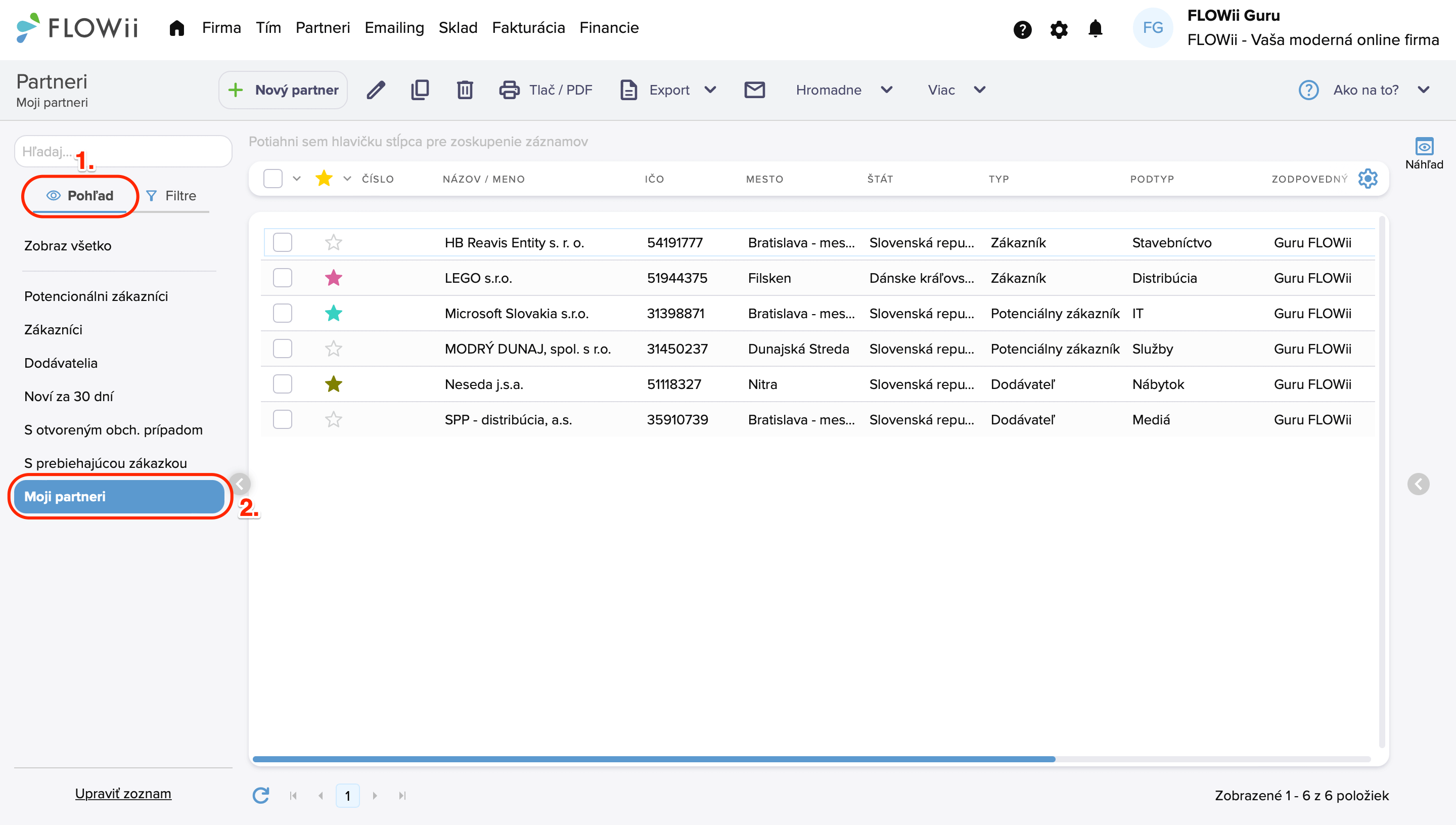Expand right panel with arrow button

coord(1418,484)
